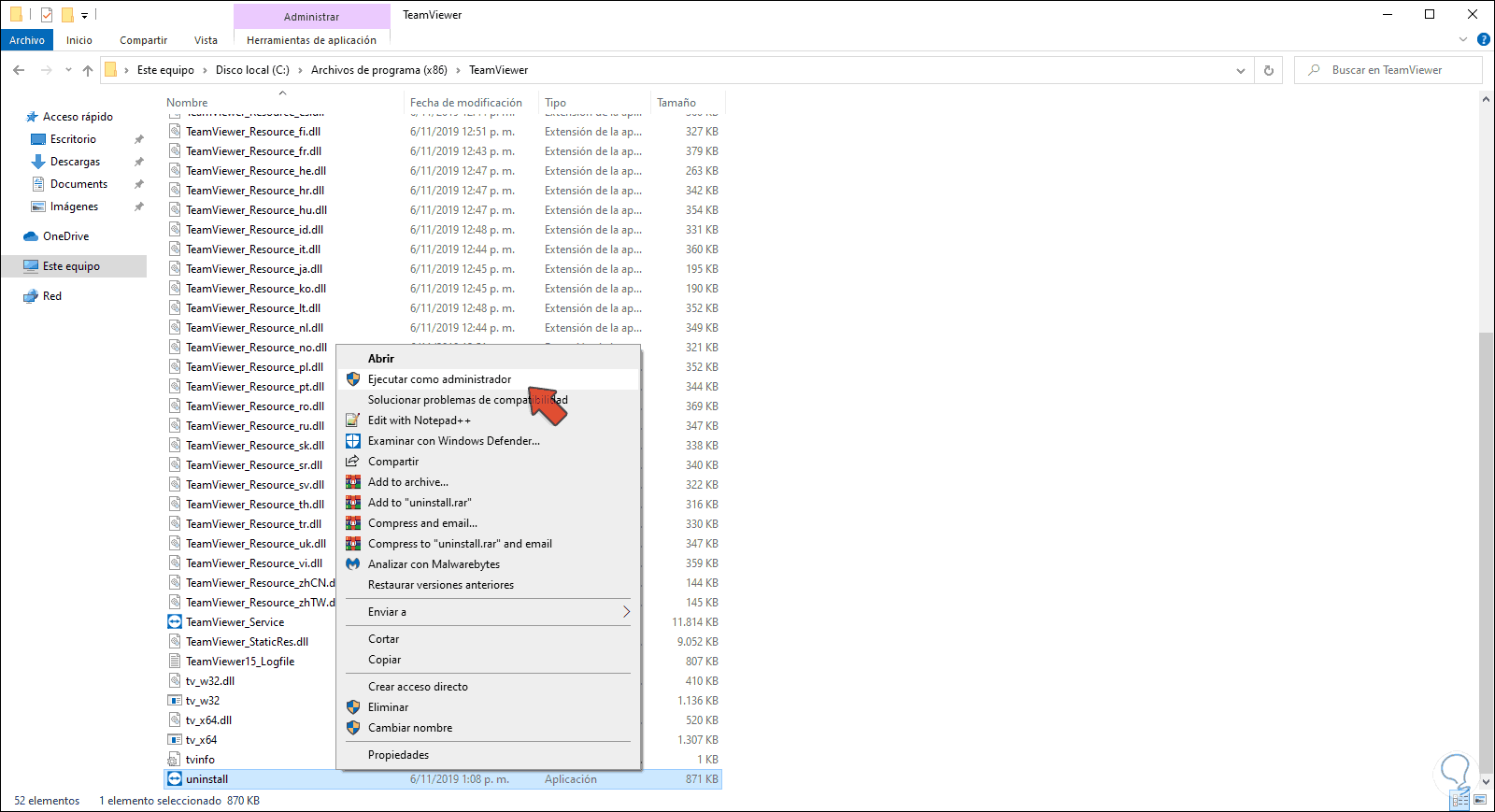This screenshot has height=812, width=1495.
Task: Open the Help question mark icon
Action: click(1483, 40)
